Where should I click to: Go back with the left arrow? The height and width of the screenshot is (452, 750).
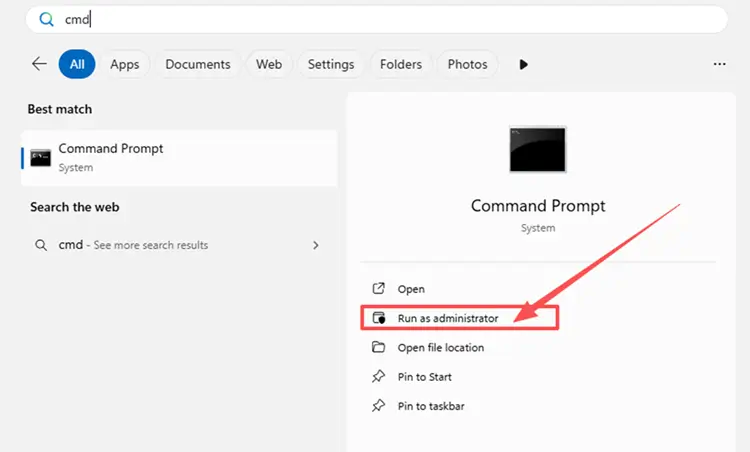click(39, 64)
